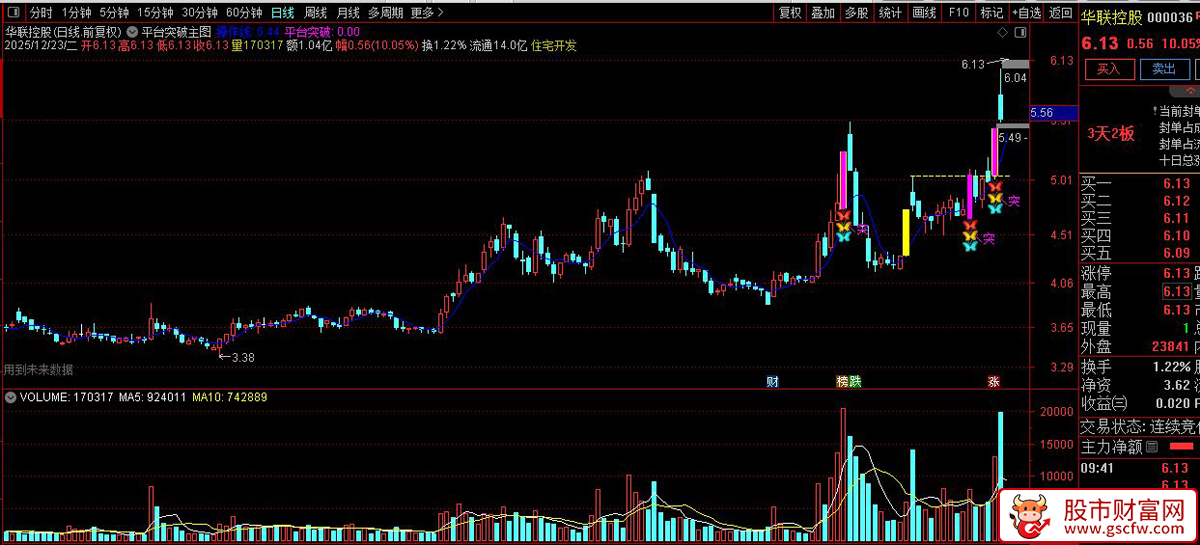Open VOLUME indicator dropdown arrow
1200x545 pixels.
pyautogui.click(x=10, y=397)
